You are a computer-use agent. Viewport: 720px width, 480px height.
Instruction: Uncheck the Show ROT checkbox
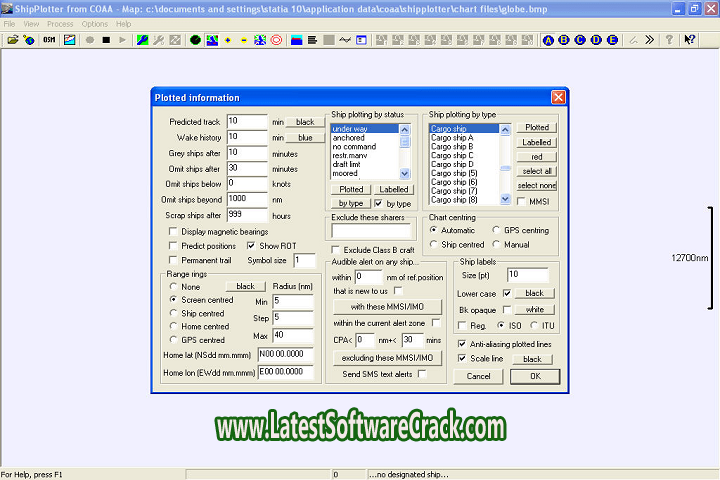tap(251, 246)
